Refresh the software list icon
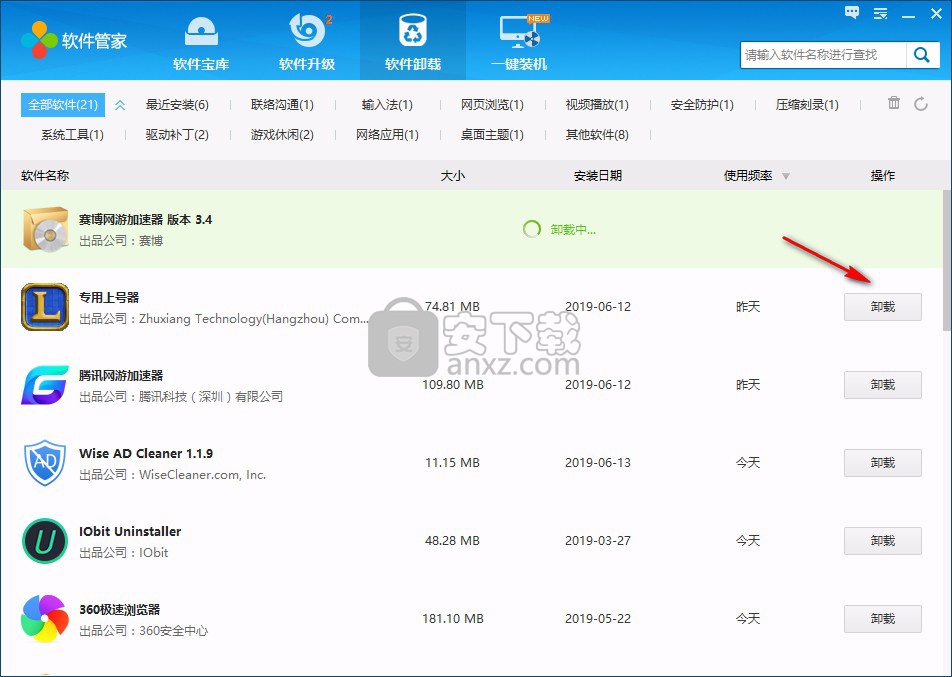Viewport: 952px width, 677px height. (x=921, y=104)
